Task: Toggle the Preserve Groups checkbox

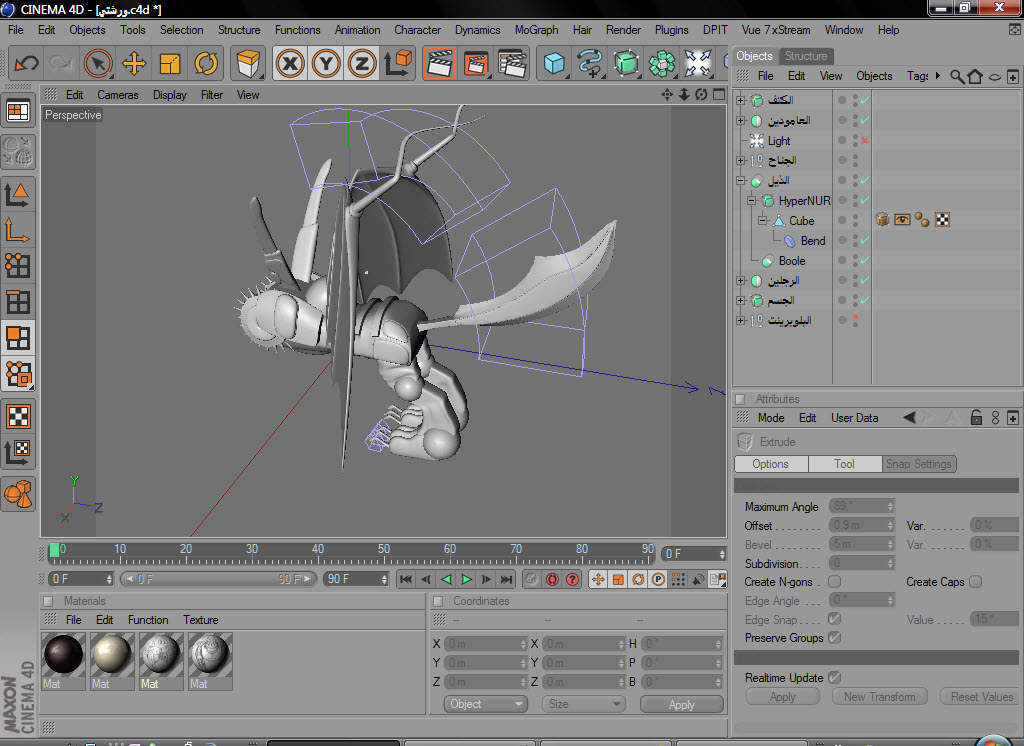Action: coord(834,638)
